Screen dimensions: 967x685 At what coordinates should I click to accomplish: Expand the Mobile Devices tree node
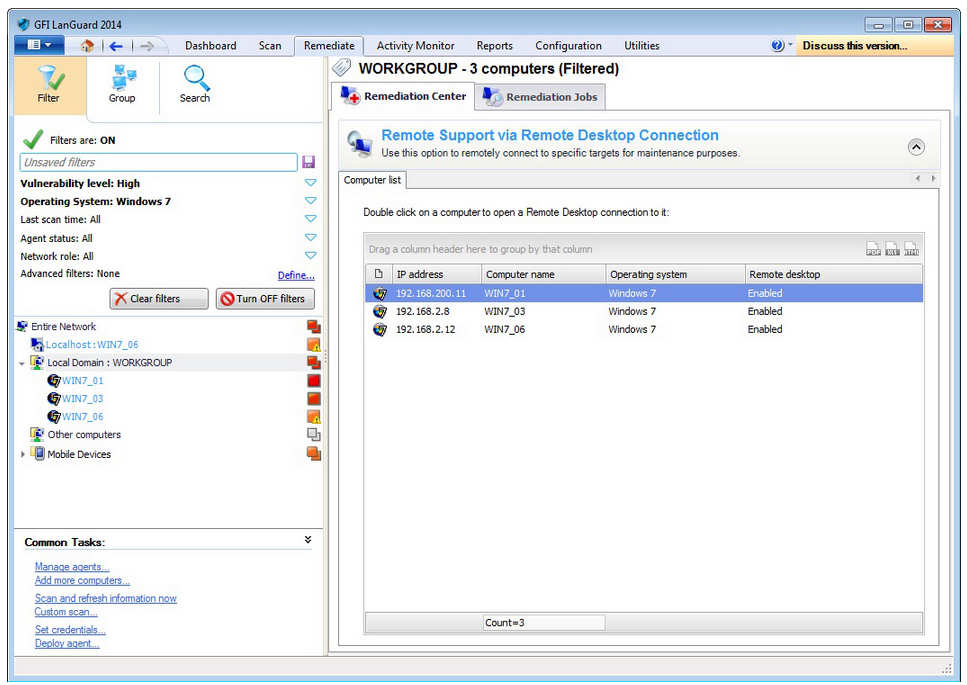[x=23, y=454]
